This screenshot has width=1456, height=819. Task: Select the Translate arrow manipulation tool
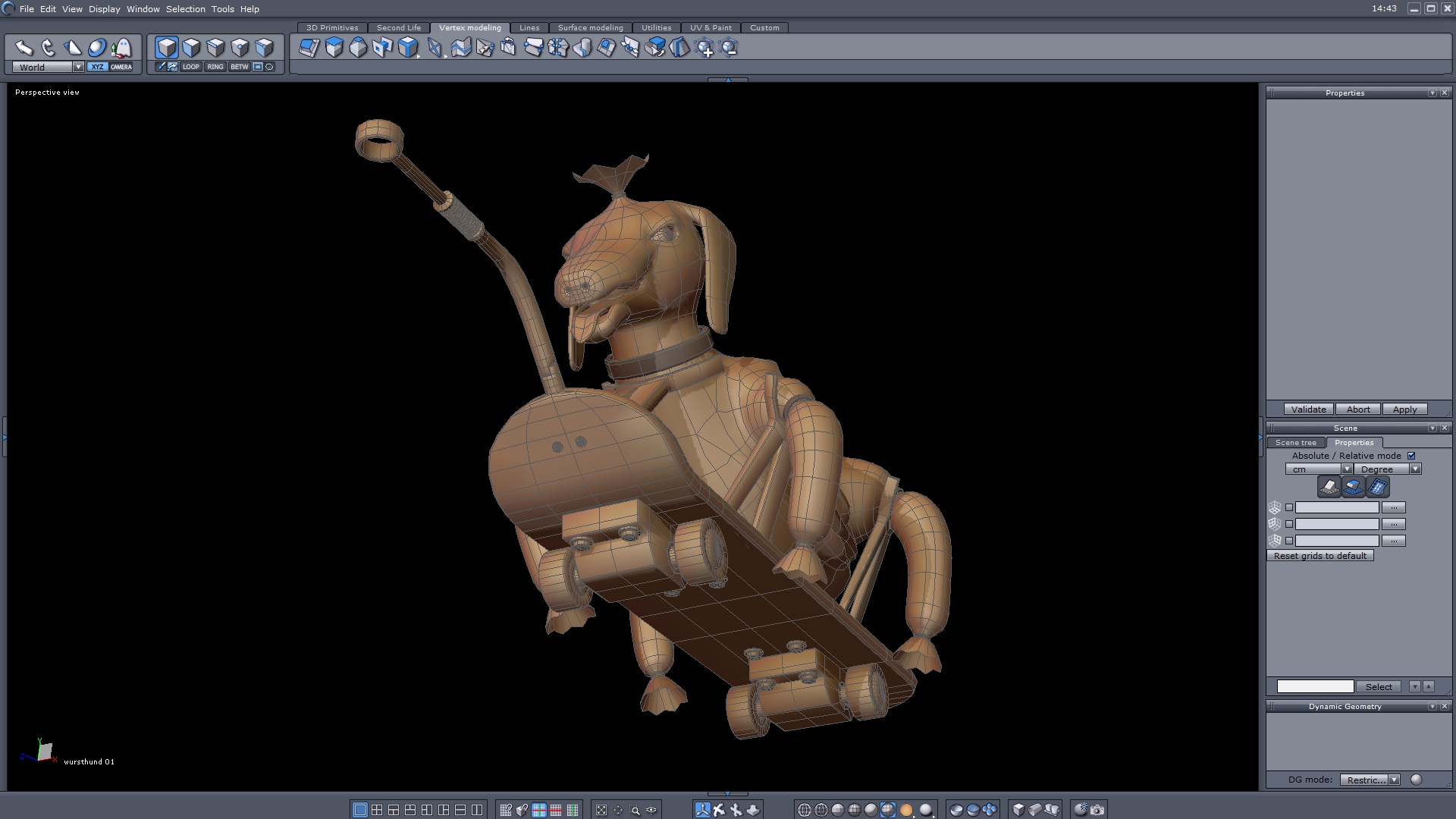24,48
